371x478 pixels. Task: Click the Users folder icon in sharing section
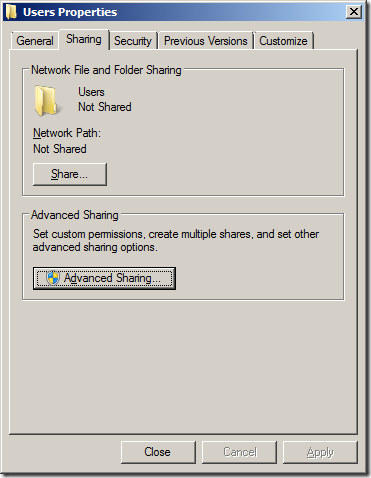(46, 100)
